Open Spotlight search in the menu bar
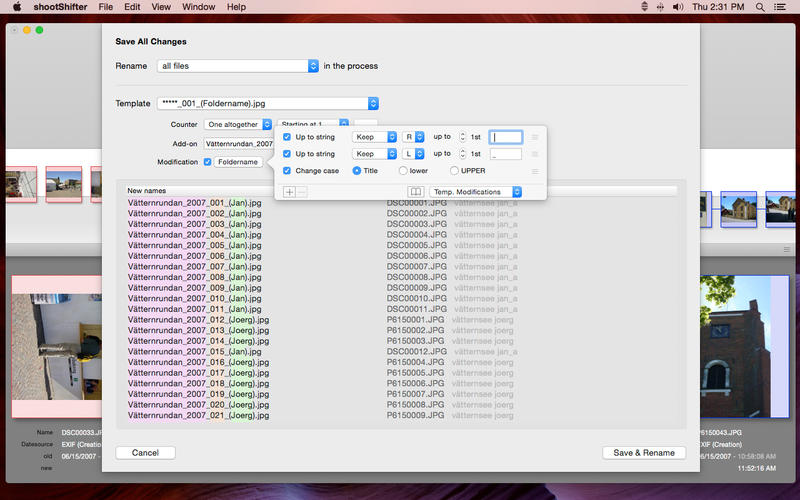Image resolution: width=800 pixels, height=500 pixels. pyautogui.click(x=761, y=7)
